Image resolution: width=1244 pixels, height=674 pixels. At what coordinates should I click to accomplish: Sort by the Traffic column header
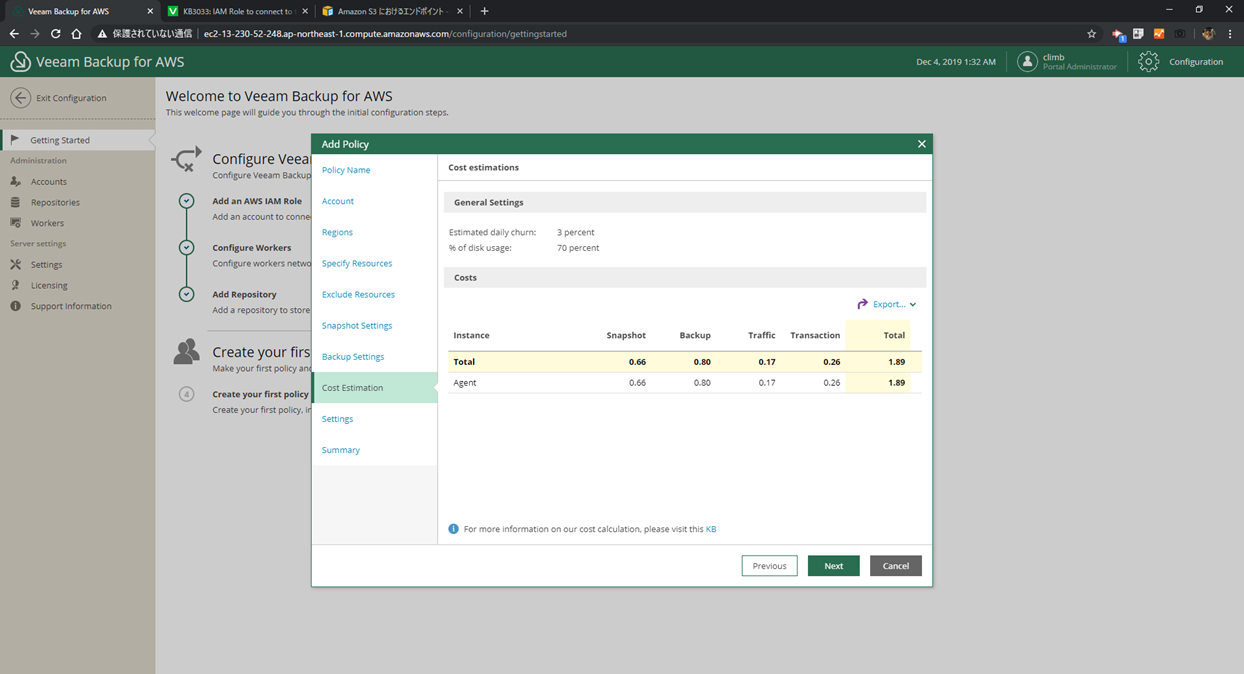[x=762, y=335]
